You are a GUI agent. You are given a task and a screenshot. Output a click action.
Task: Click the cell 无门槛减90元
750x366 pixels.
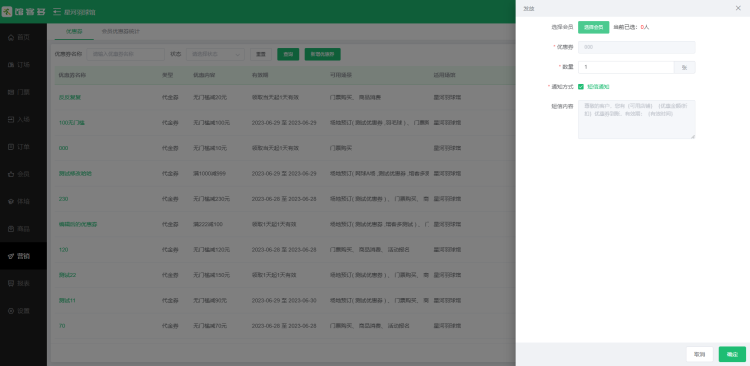click(210, 300)
